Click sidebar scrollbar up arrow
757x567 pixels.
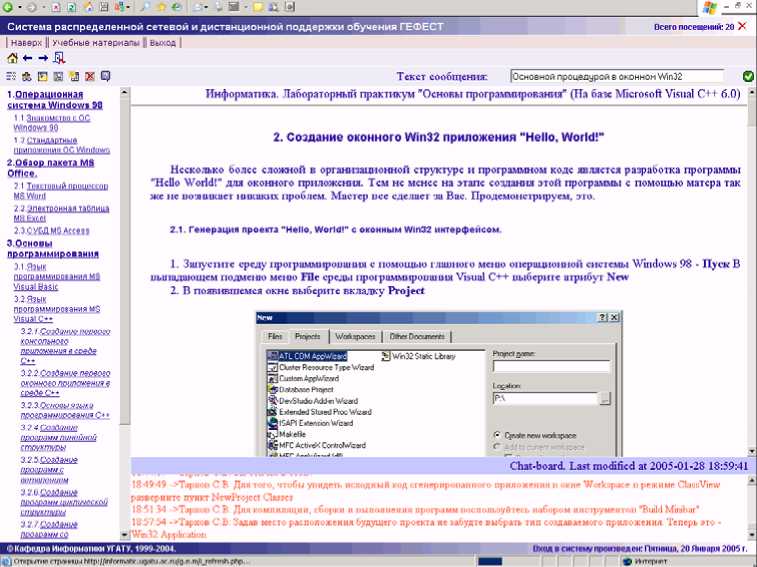pos(125,91)
